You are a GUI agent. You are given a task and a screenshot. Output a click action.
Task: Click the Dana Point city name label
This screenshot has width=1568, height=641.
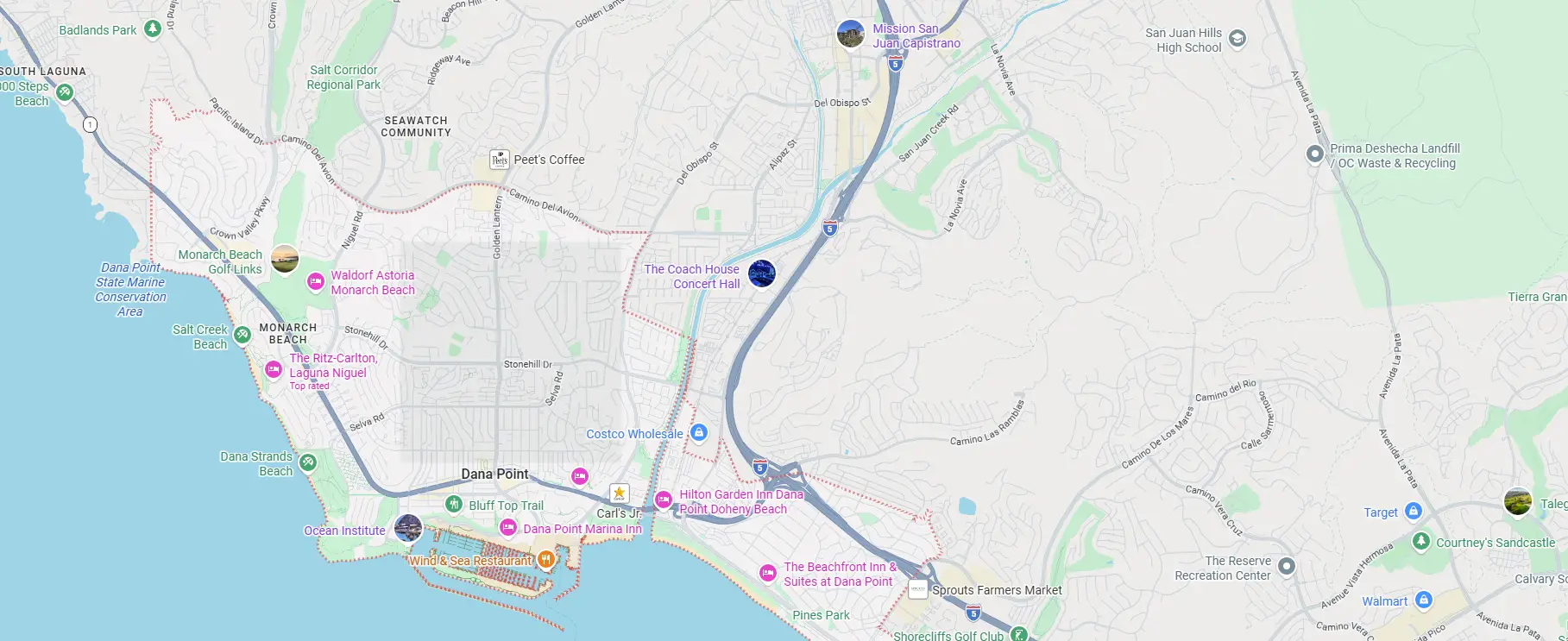pos(494,474)
